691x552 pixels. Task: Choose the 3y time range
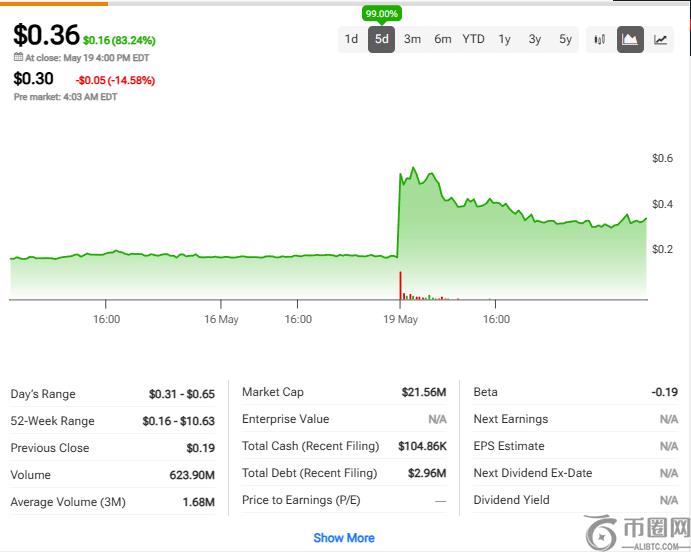[535, 40]
